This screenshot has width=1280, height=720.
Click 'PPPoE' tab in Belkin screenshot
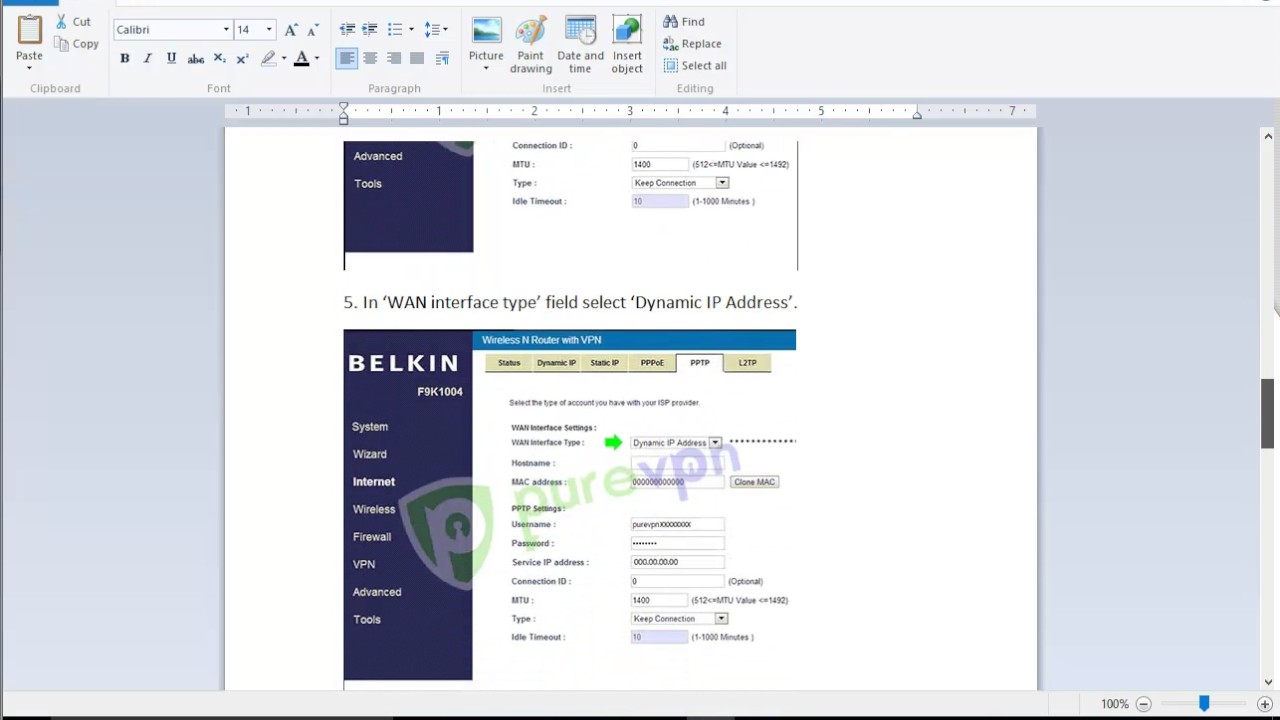(652, 363)
